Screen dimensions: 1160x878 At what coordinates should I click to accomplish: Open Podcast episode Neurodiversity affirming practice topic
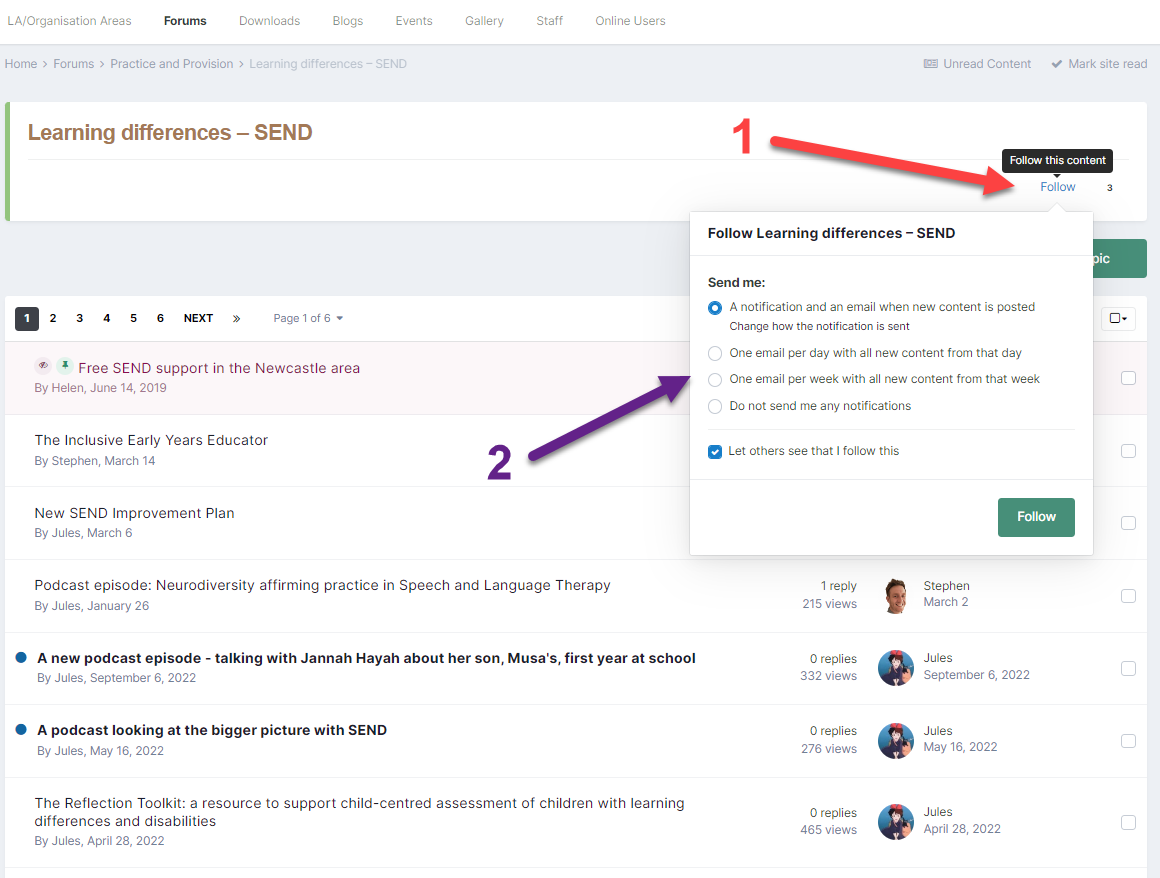tap(322, 585)
